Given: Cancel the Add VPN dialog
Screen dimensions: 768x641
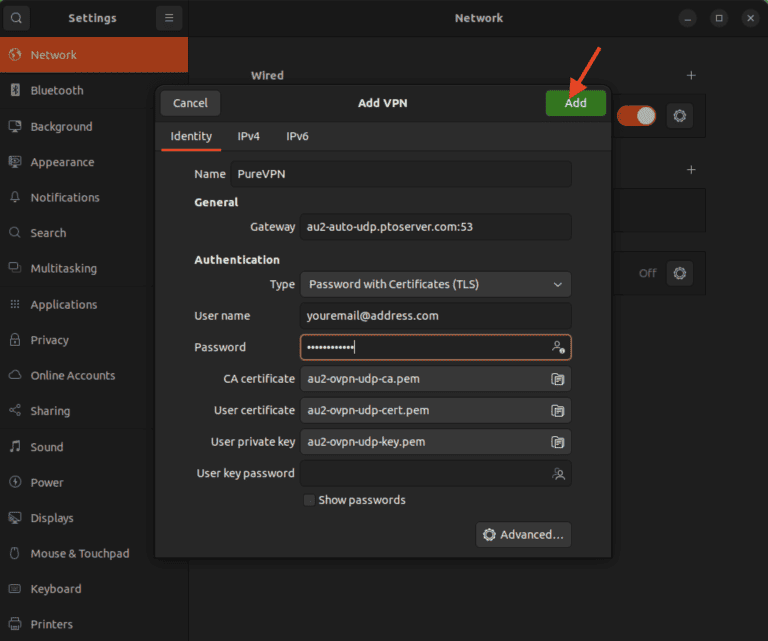Looking at the screenshot, I should [x=190, y=103].
